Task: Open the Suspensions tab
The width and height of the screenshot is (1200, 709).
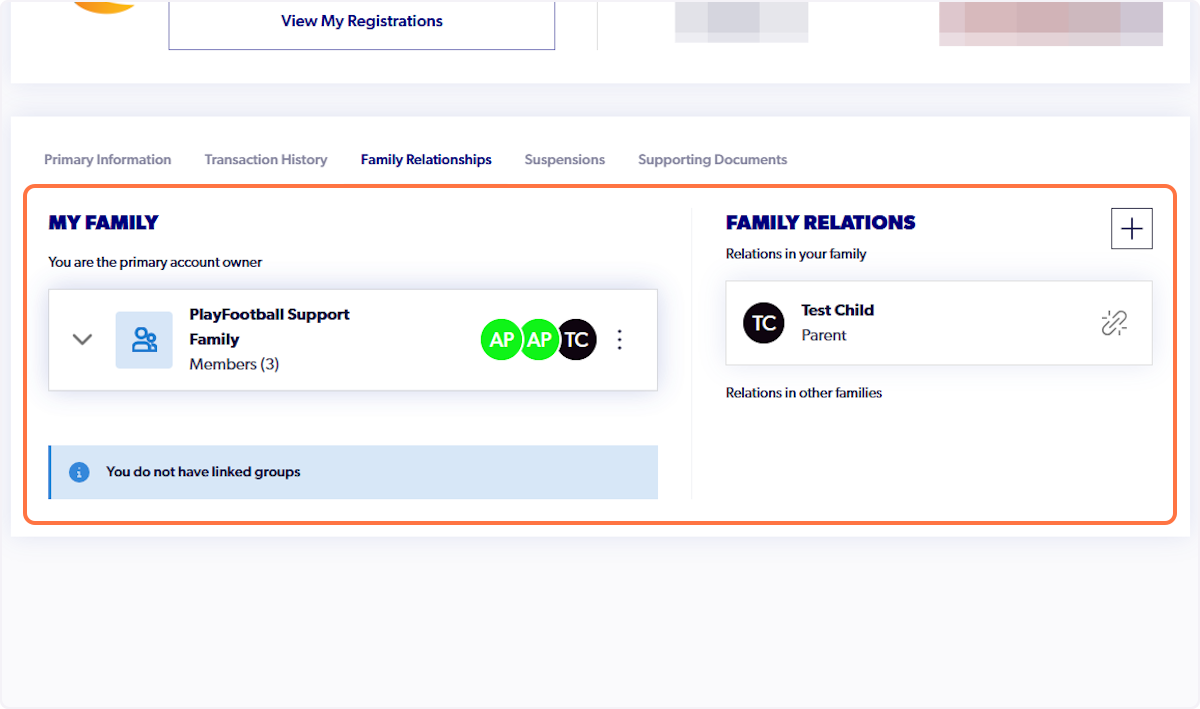Action: click(564, 159)
